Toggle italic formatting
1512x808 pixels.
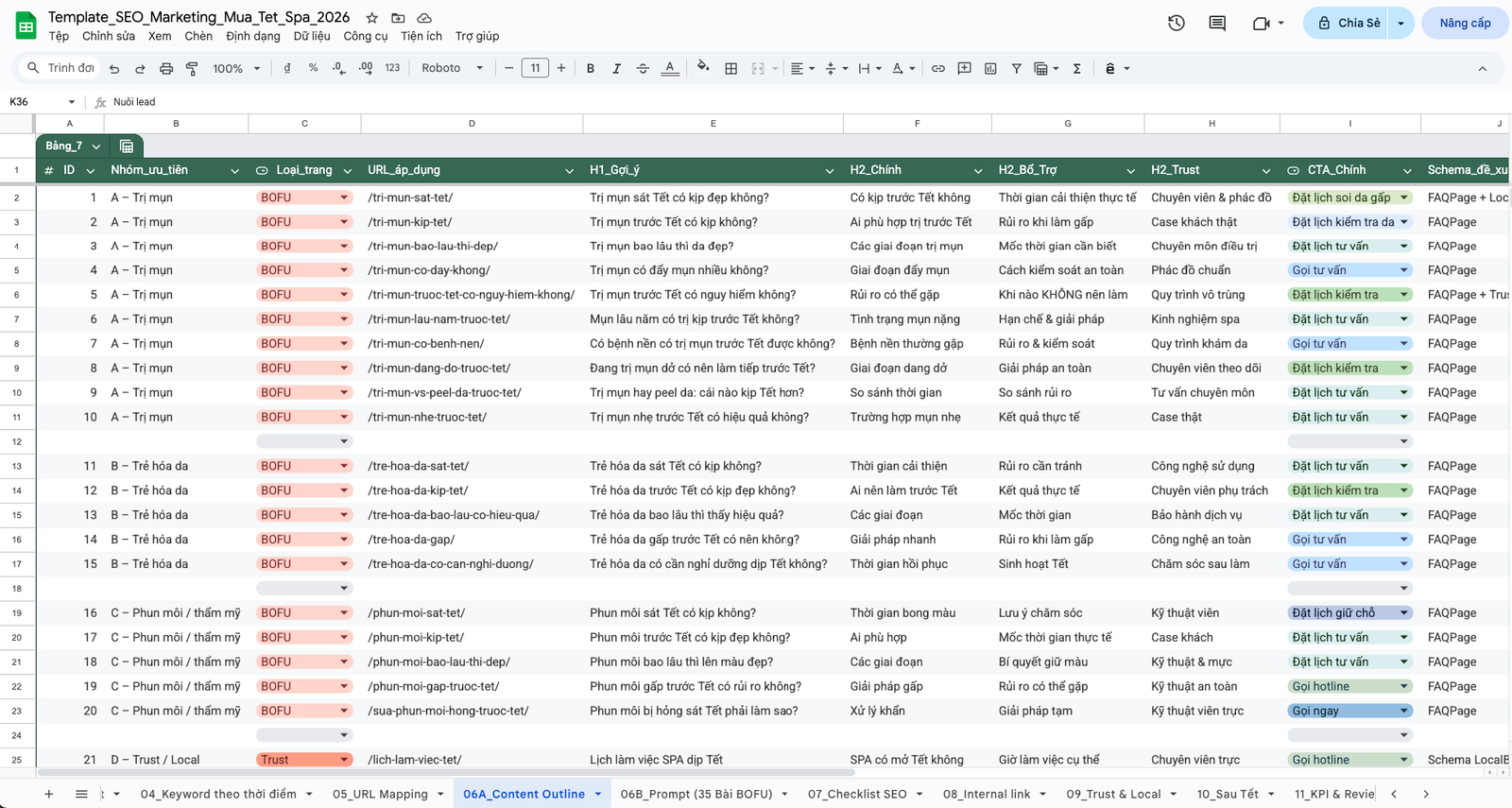click(616, 68)
